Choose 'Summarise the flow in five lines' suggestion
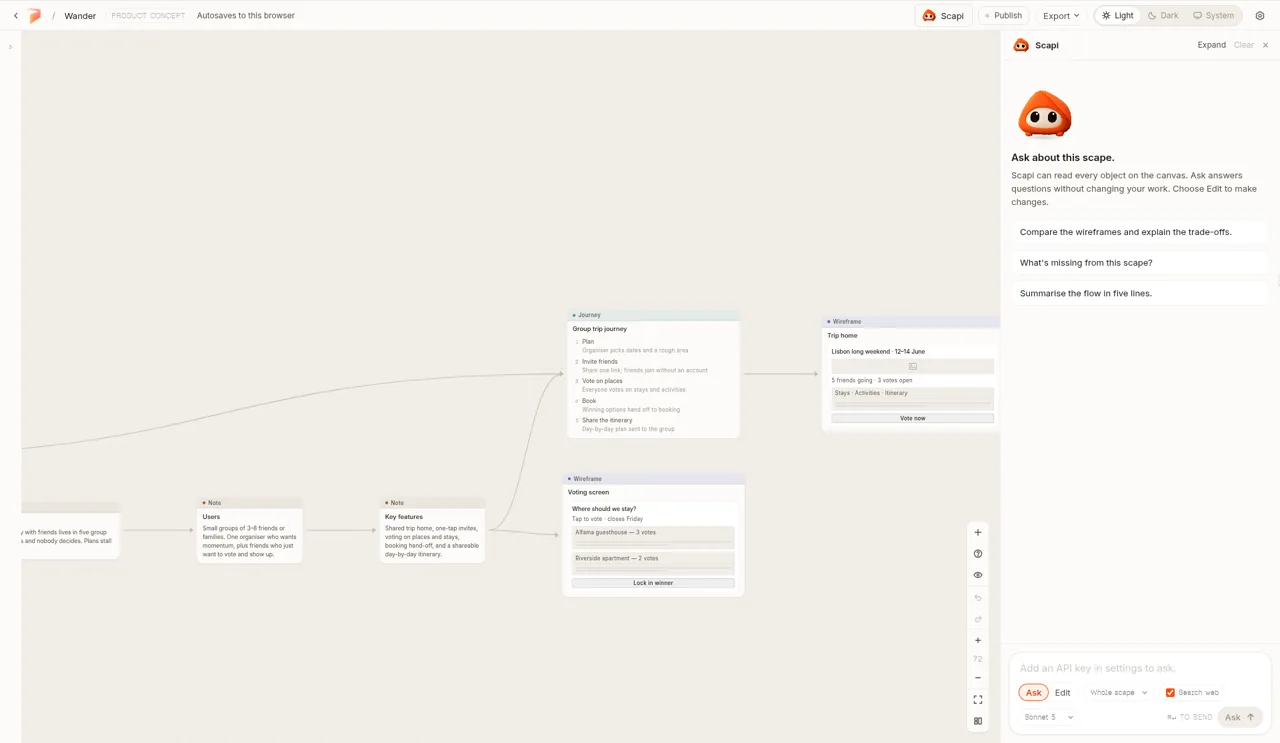 point(1139,294)
